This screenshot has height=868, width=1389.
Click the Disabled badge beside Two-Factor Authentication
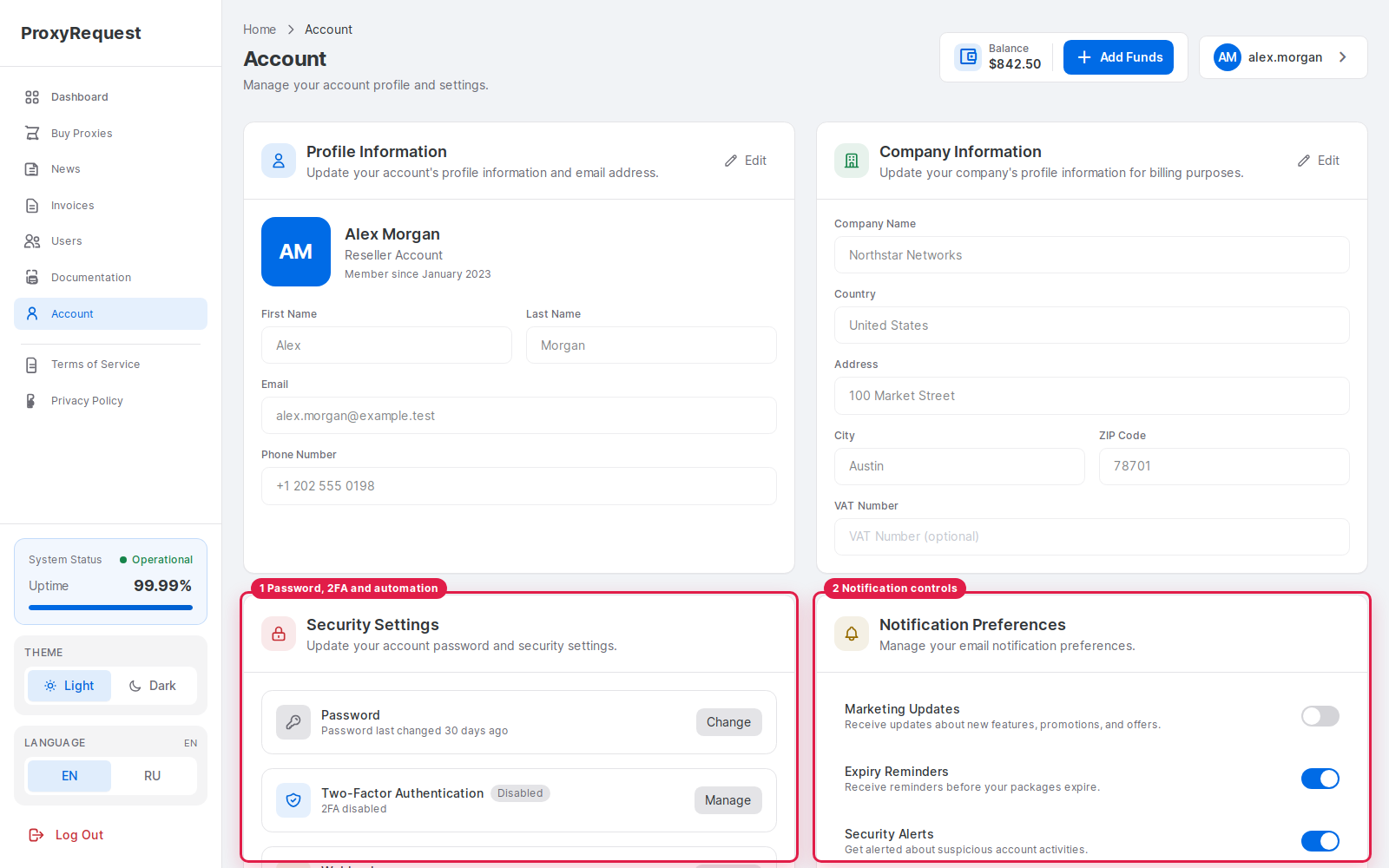pos(520,793)
